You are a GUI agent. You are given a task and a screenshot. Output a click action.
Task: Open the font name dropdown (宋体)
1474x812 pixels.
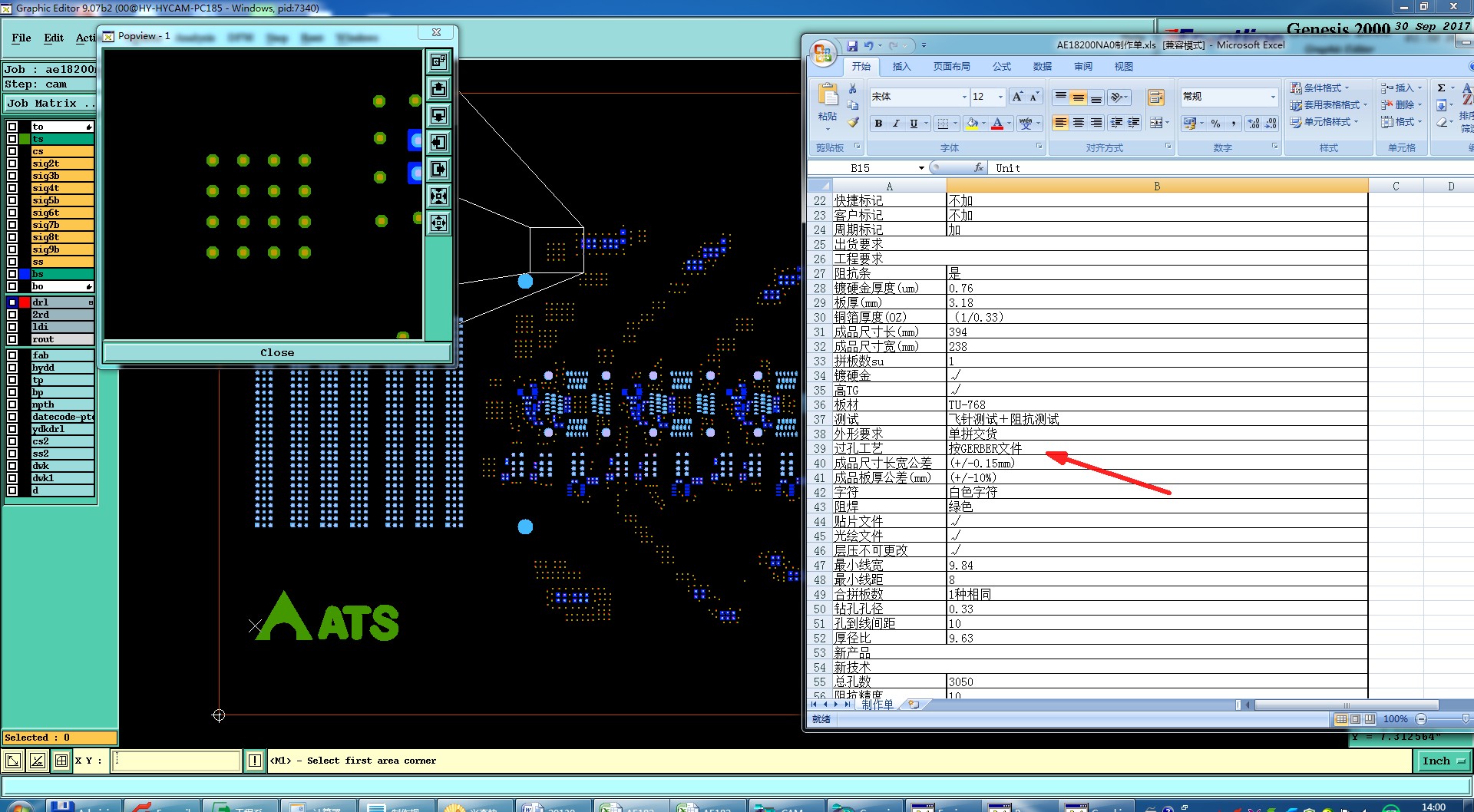pyautogui.click(x=964, y=97)
